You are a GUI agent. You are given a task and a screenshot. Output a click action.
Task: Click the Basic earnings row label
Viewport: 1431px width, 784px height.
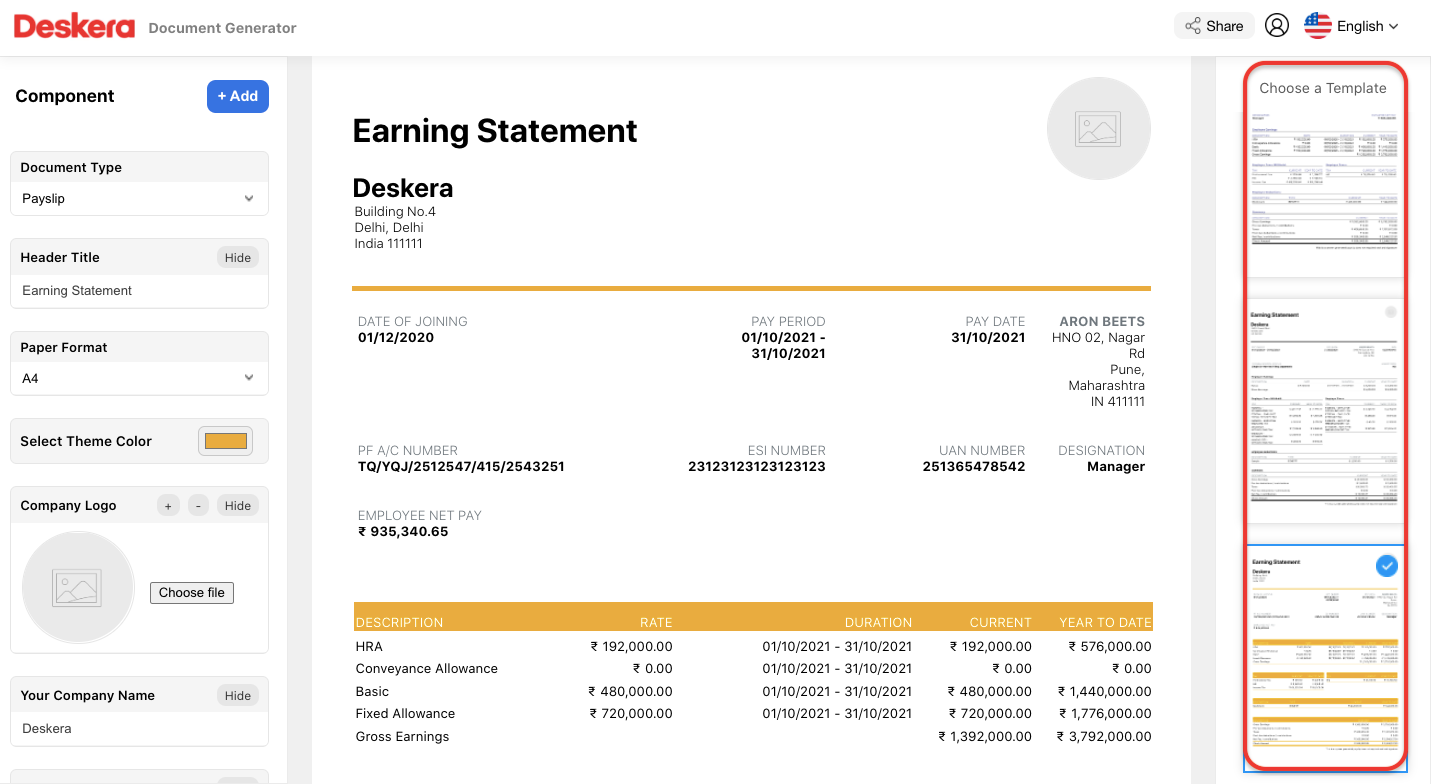pos(372,692)
